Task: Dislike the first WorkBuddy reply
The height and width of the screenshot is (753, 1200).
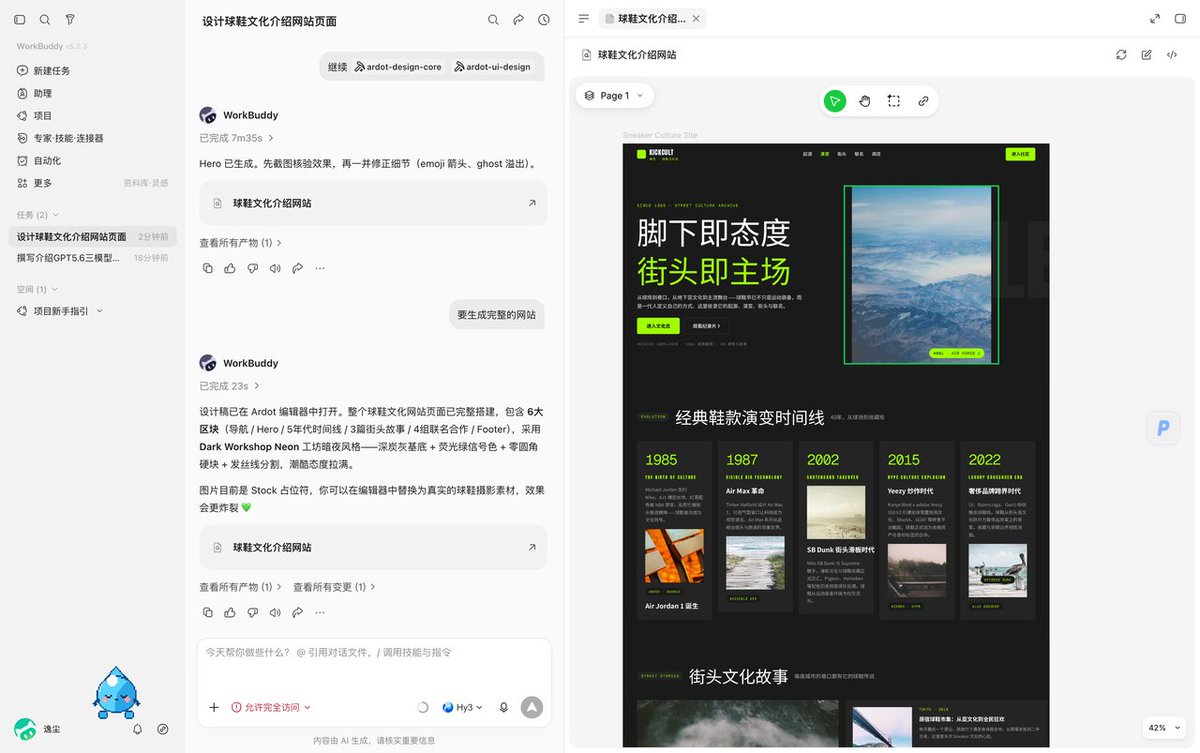Action: click(x=252, y=268)
